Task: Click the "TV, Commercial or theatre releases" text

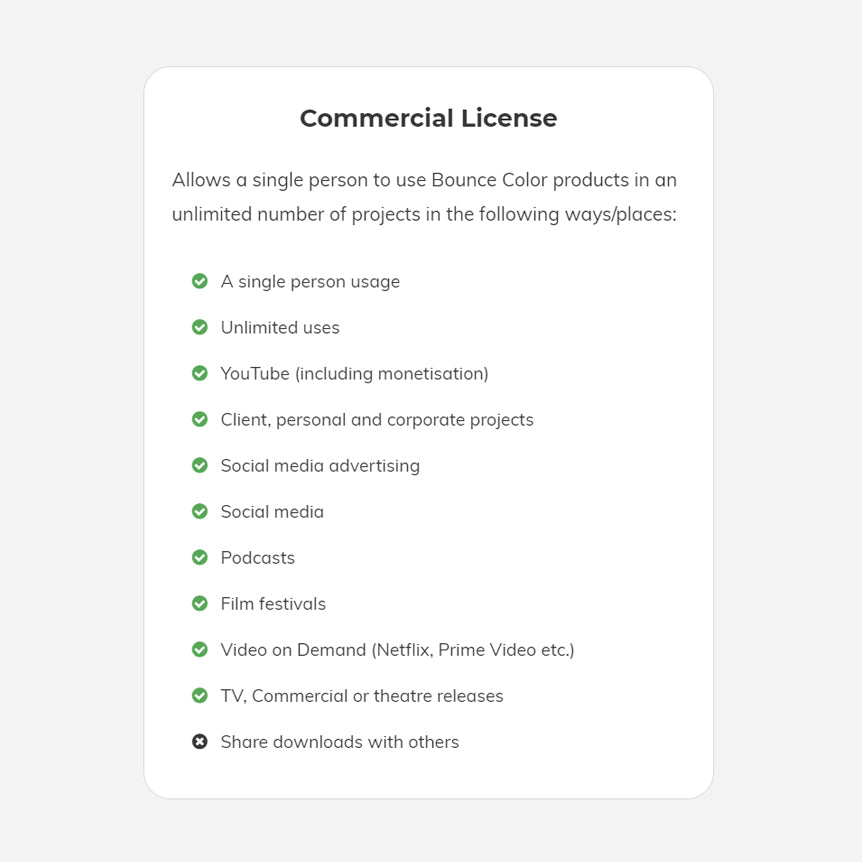Action: (x=362, y=696)
